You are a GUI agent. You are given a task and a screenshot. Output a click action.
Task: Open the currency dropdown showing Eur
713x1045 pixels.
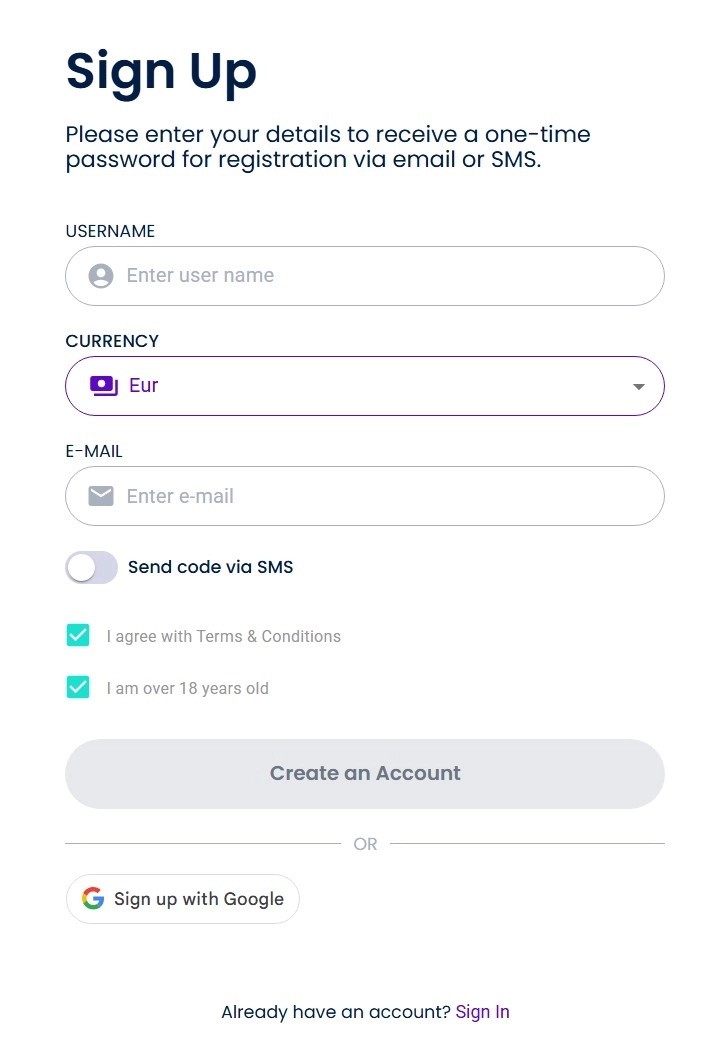click(365, 385)
